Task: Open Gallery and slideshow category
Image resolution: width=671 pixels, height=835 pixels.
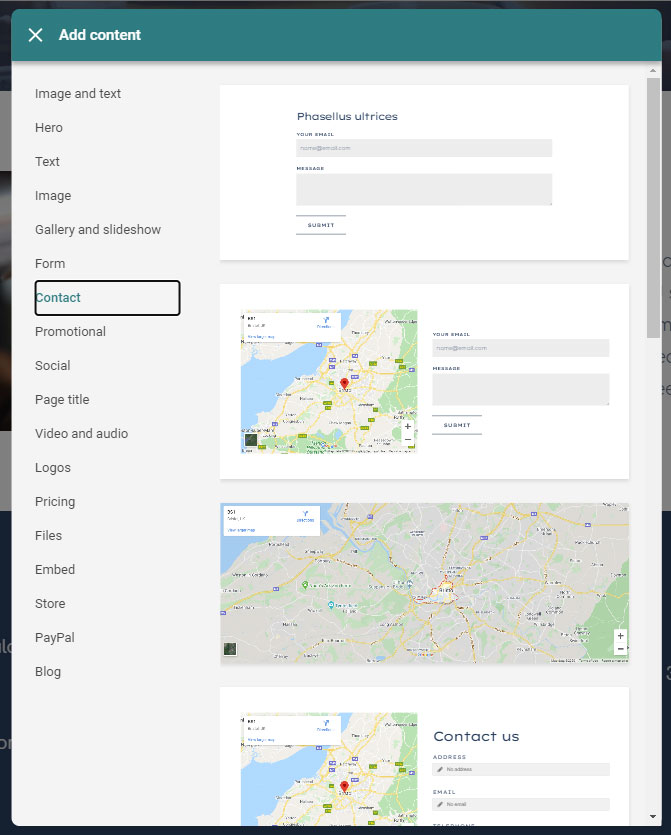Action: [98, 230]
